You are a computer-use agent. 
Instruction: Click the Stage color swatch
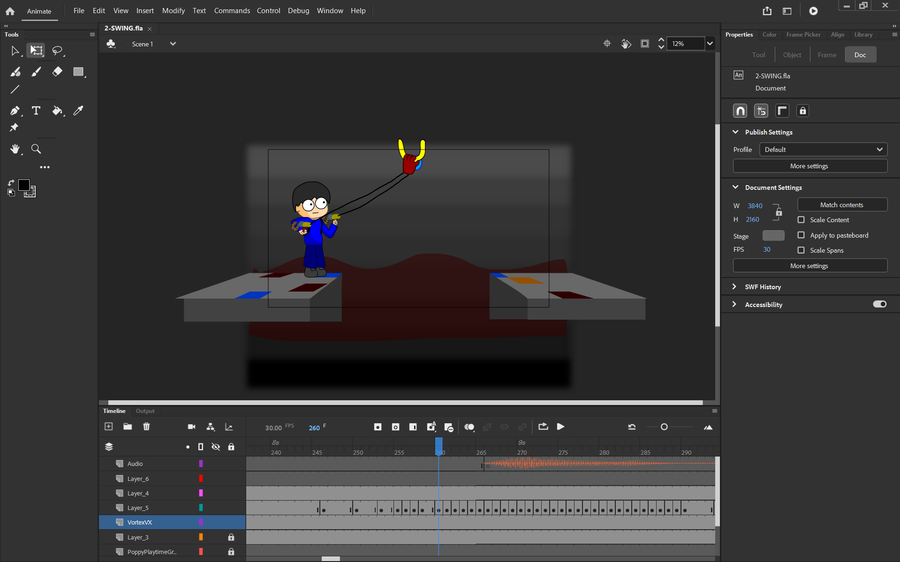click(773, 235)
